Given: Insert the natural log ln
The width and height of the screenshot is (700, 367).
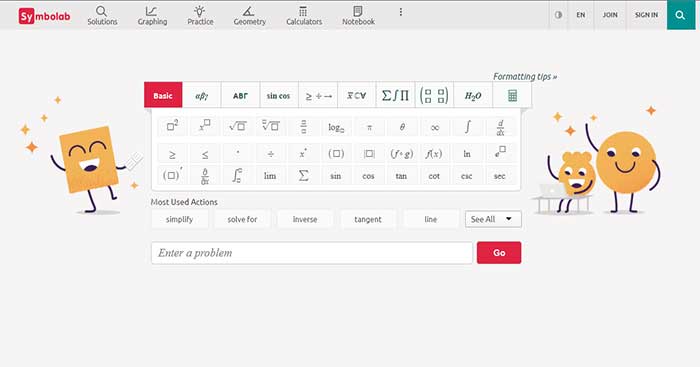Looking at the screenshot, I should [467, 154].
